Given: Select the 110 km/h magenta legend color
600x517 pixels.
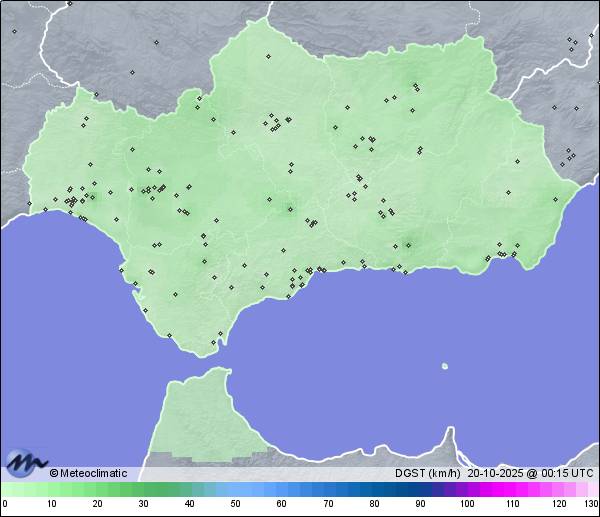Looking at the screenshot, I should [512, 489].
